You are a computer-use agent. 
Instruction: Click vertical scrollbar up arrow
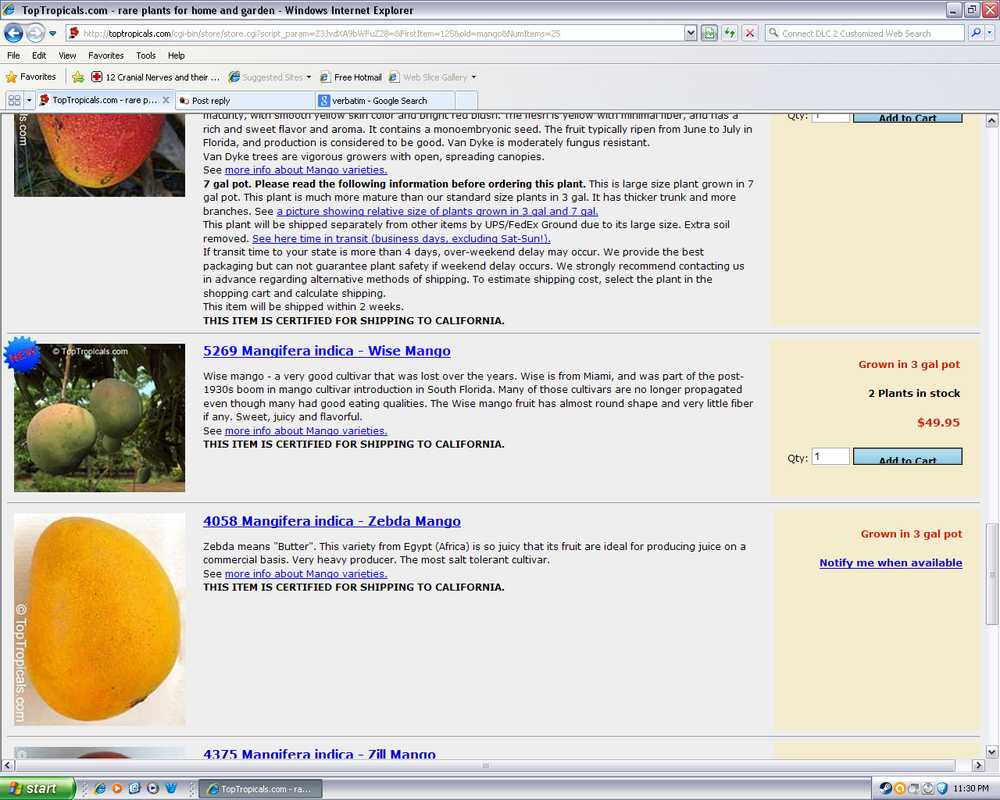(992, 120)
